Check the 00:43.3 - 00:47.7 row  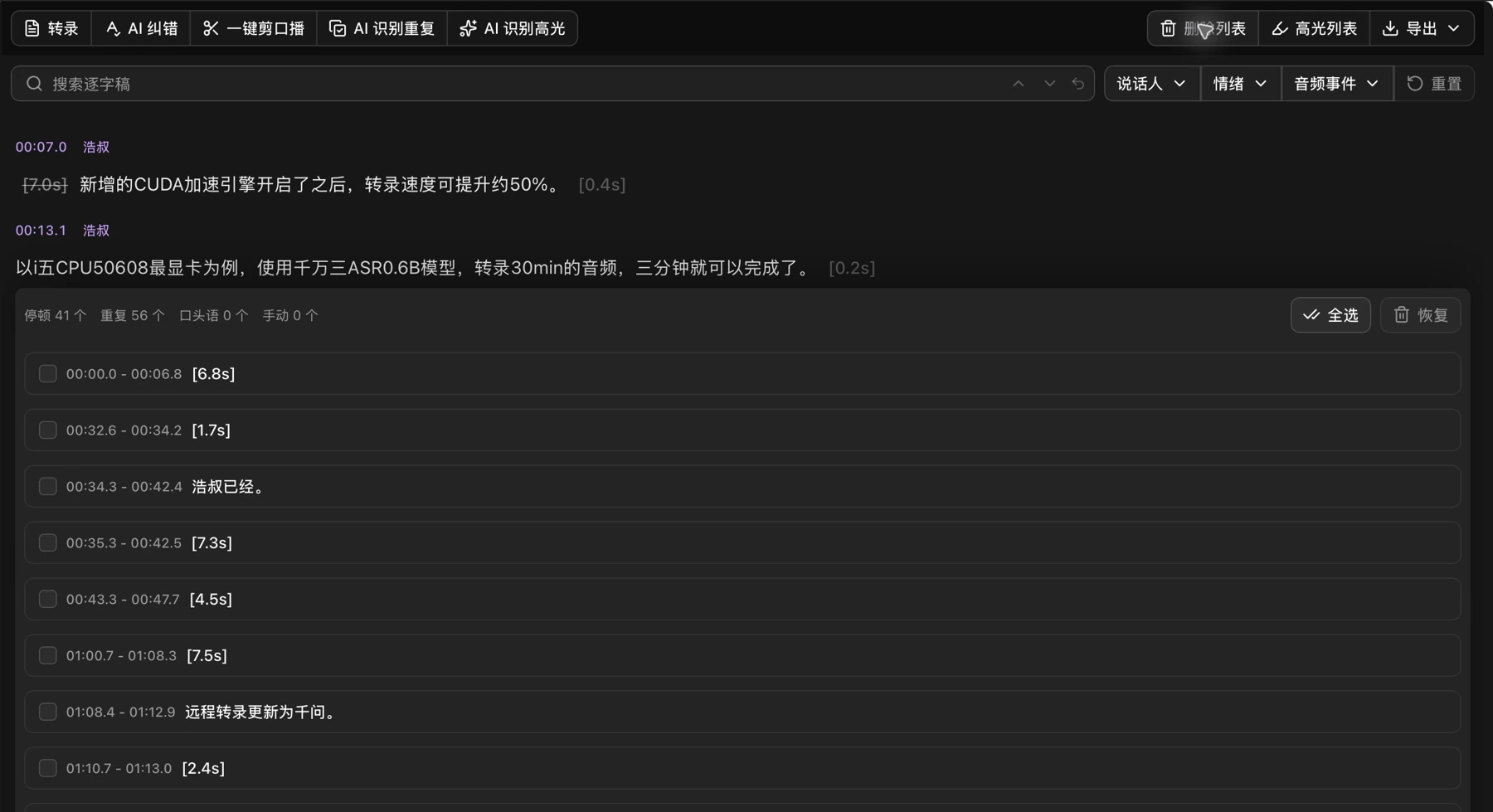[48, 600]
